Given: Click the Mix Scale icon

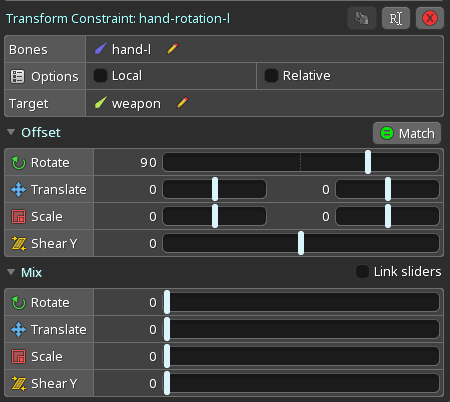Looking at the screenshot, I should 18,356.
